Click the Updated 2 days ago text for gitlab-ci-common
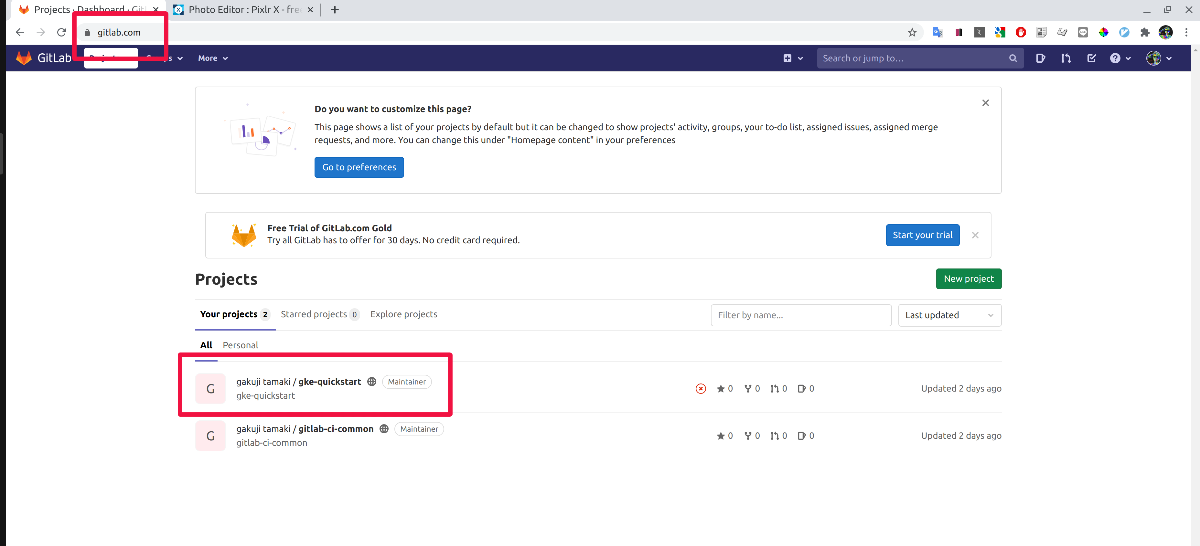 tap(961, 436)
